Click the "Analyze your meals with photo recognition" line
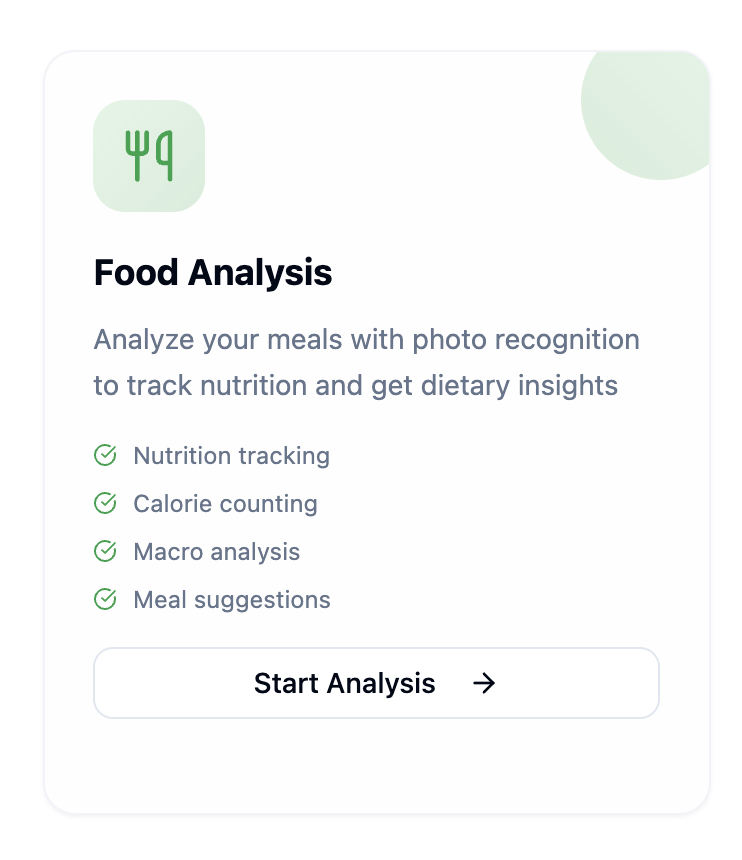Viewport: 742px width, 860px height. click(x=366, y=340)
